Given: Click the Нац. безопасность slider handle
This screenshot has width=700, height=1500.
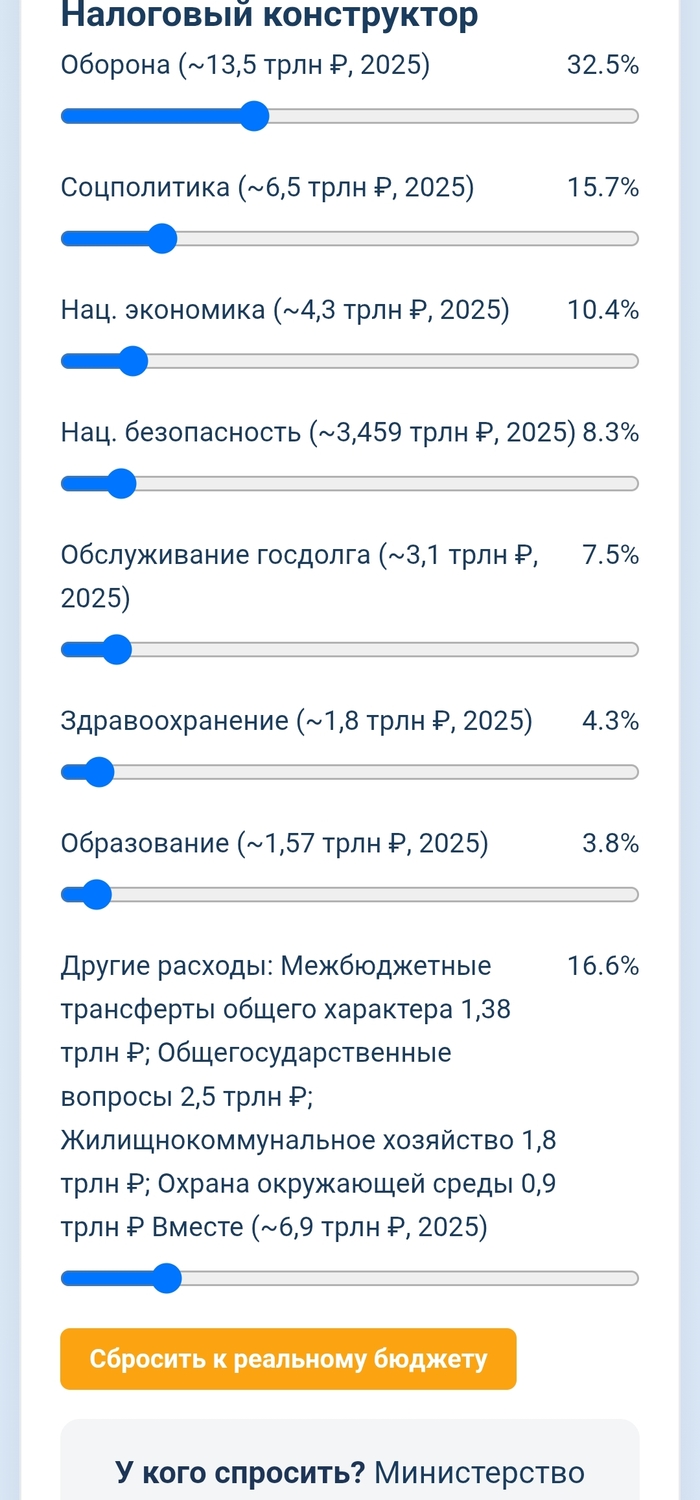Looking at the screenshot, I should (121, 484).
